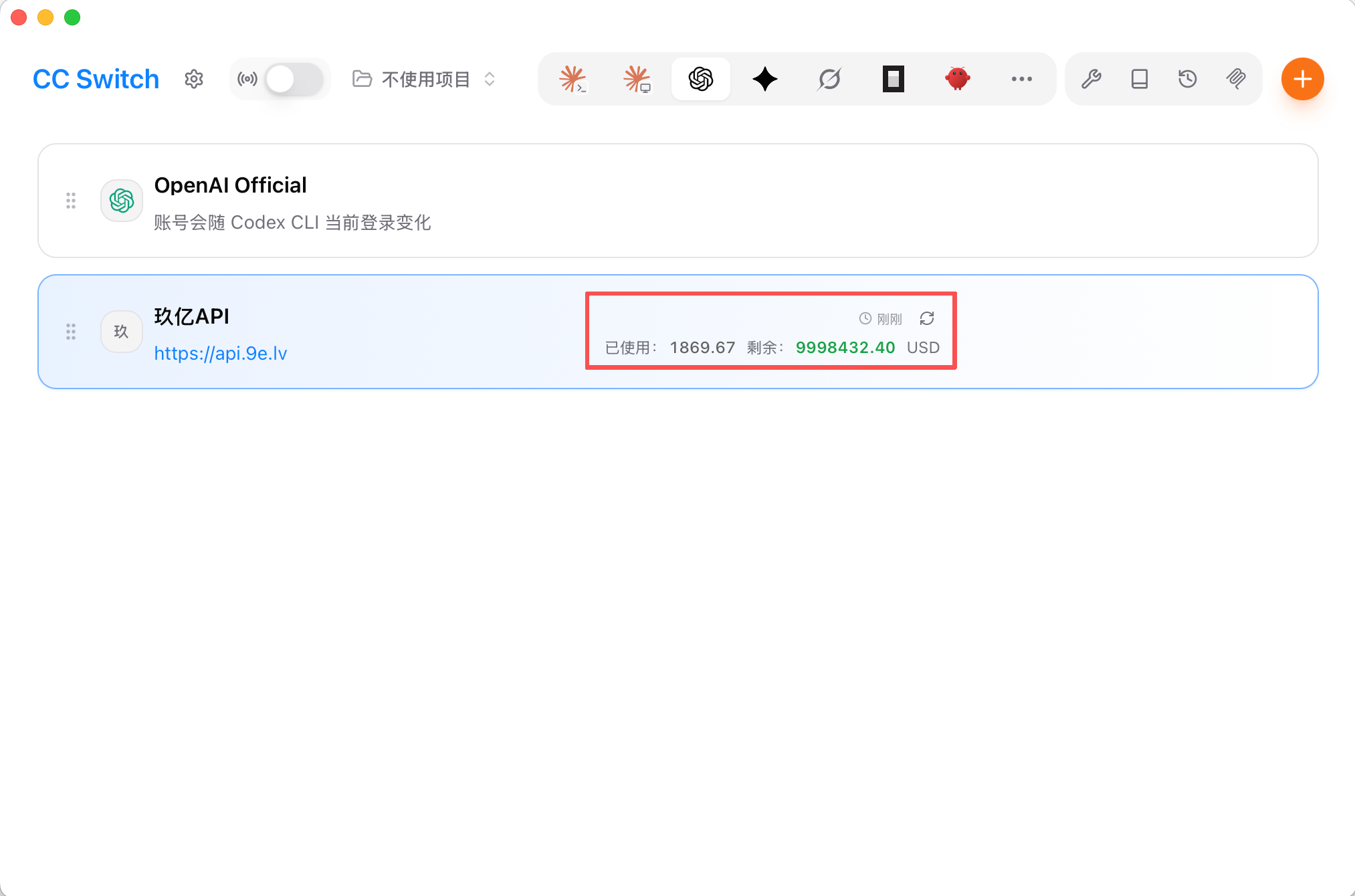
Task: Select the Claude Code terminal tab
Action: (572, 79)
